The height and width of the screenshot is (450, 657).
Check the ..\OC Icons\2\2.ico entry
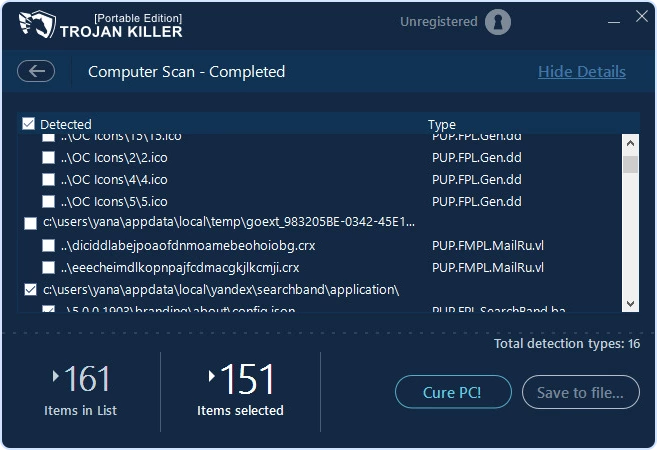(49, 158)
